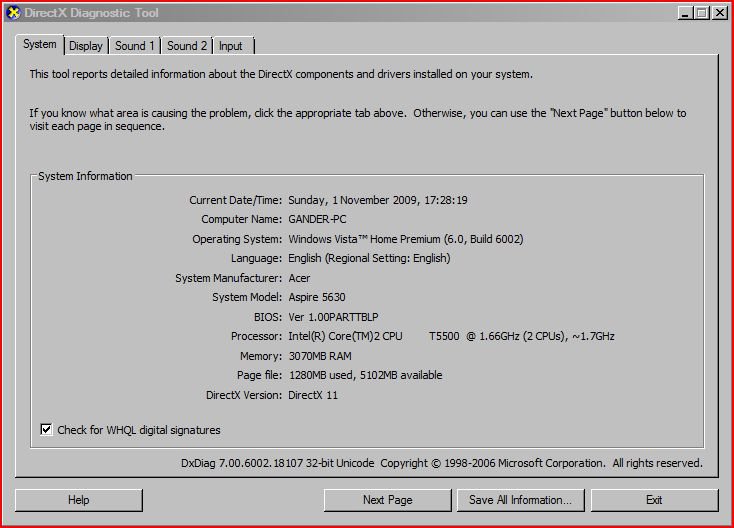Click the DirectX Diagnostic Tool title text

(x=91, y=13)
